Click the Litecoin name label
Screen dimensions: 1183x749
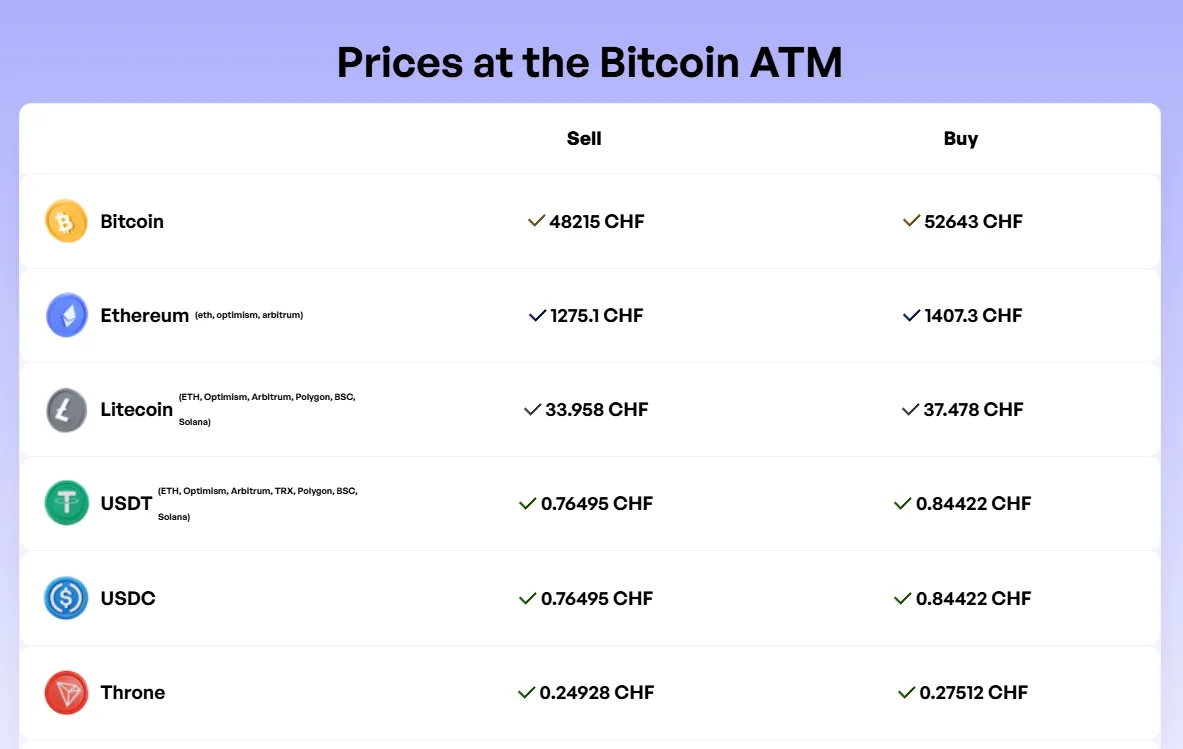[137, 410]
